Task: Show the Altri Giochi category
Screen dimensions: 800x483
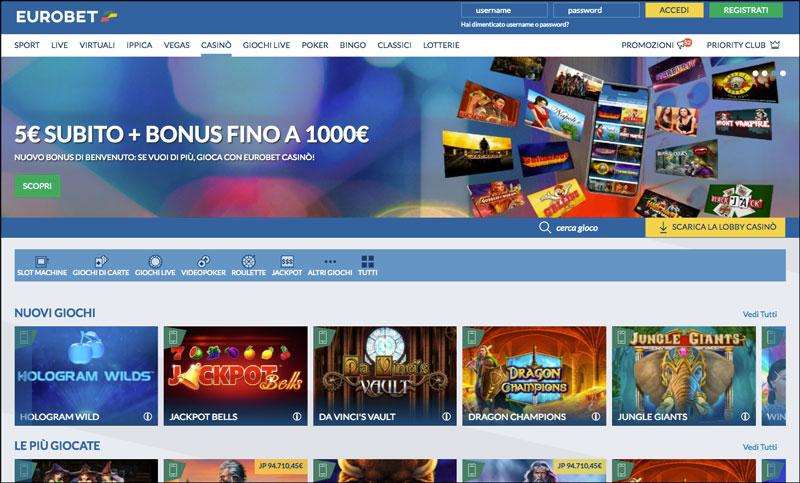Action: (330, 266)
